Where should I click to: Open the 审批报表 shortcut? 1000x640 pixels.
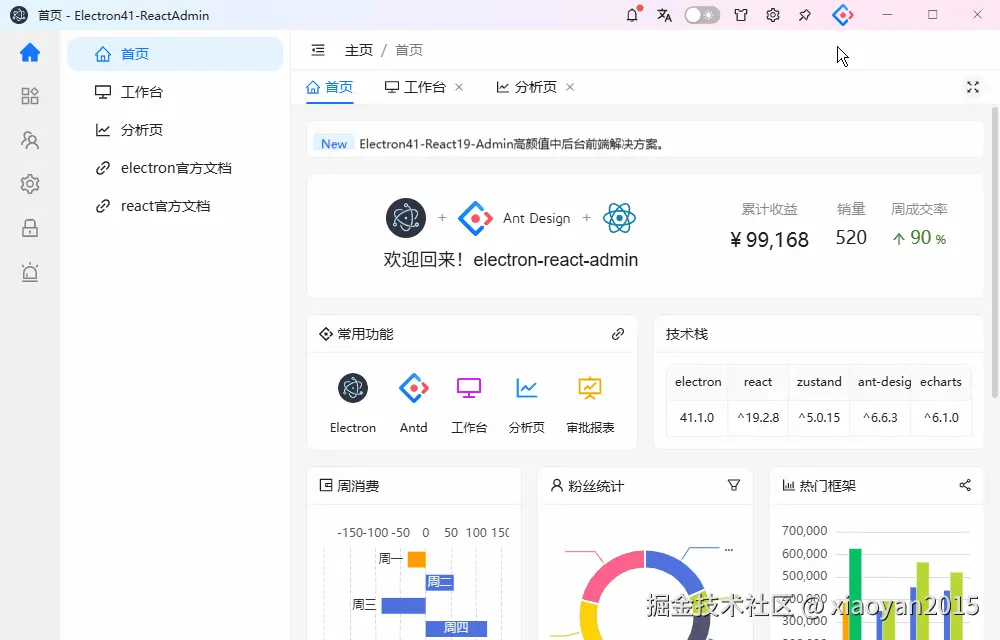pyautogui.click(x=590, y=404)
